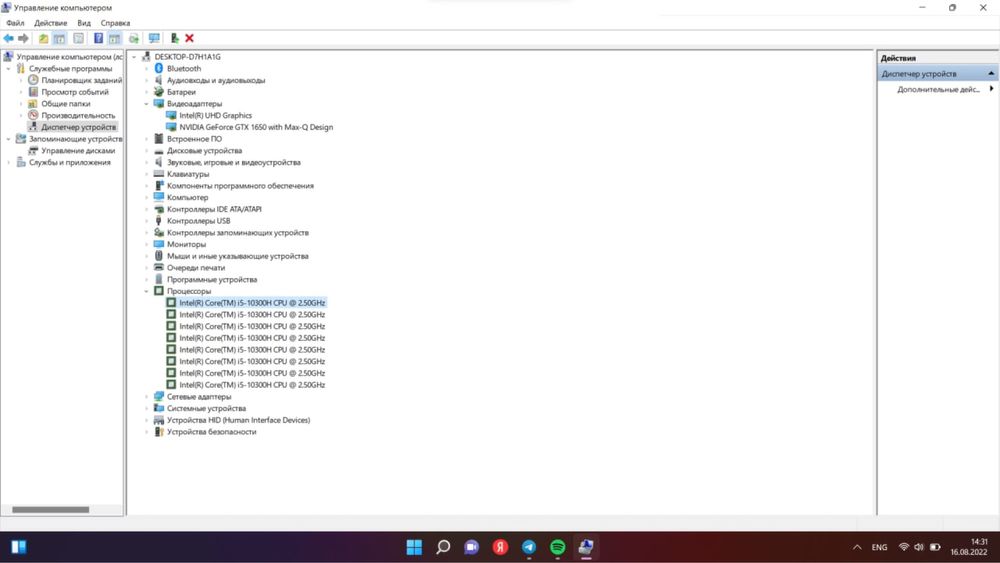
Task: Open the Действие menu
Action: [50, 23]
